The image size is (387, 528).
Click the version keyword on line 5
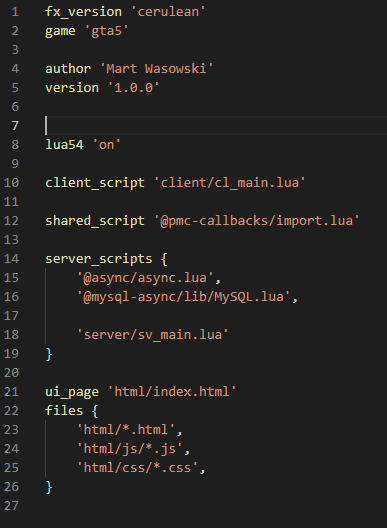(x=72, y=88)
